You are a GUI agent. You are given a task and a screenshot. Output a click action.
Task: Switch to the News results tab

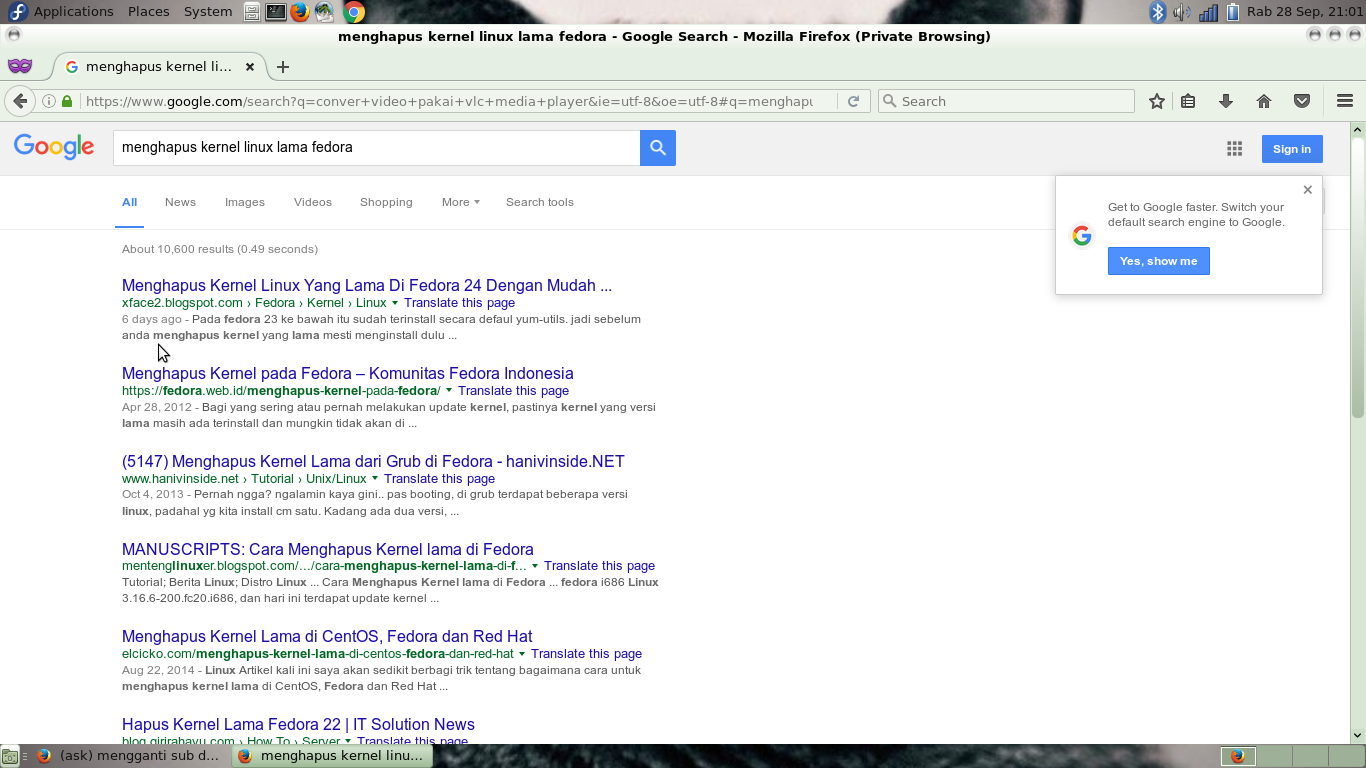click(180, 202)
